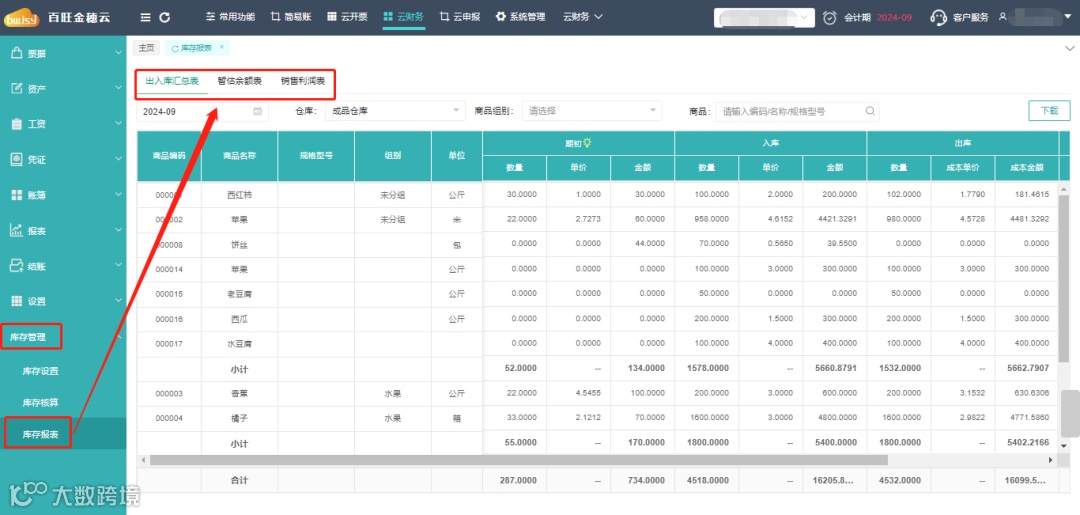Select 云财务 top navigation tab
The height and width of the screenshot is (515, 1080).
[x=404, y=17]
